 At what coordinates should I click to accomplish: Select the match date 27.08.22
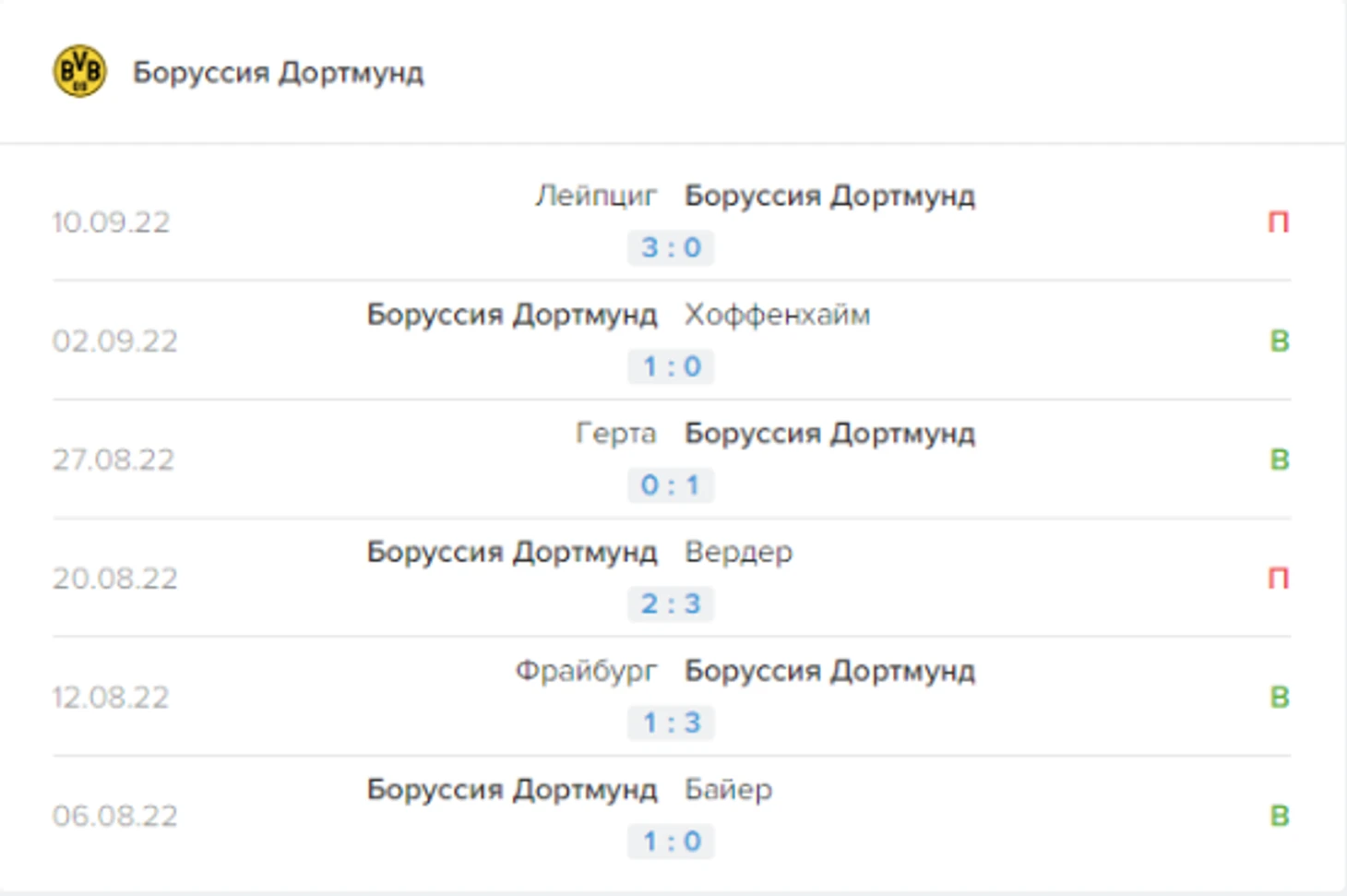113,460
